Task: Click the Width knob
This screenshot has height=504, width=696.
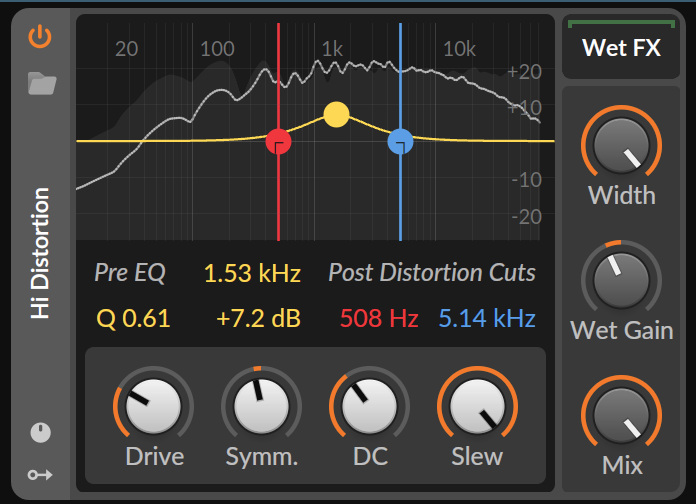Action: [621, 146]
